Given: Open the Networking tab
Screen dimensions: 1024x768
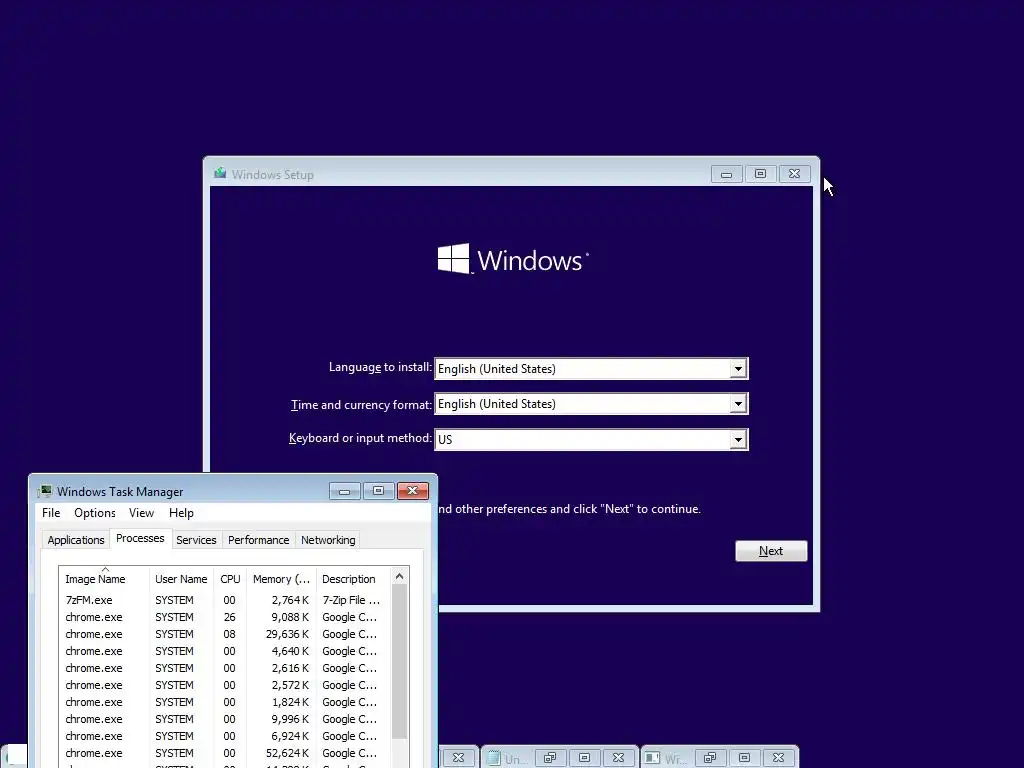Looking at the screenshot, I should pos(328,540).
